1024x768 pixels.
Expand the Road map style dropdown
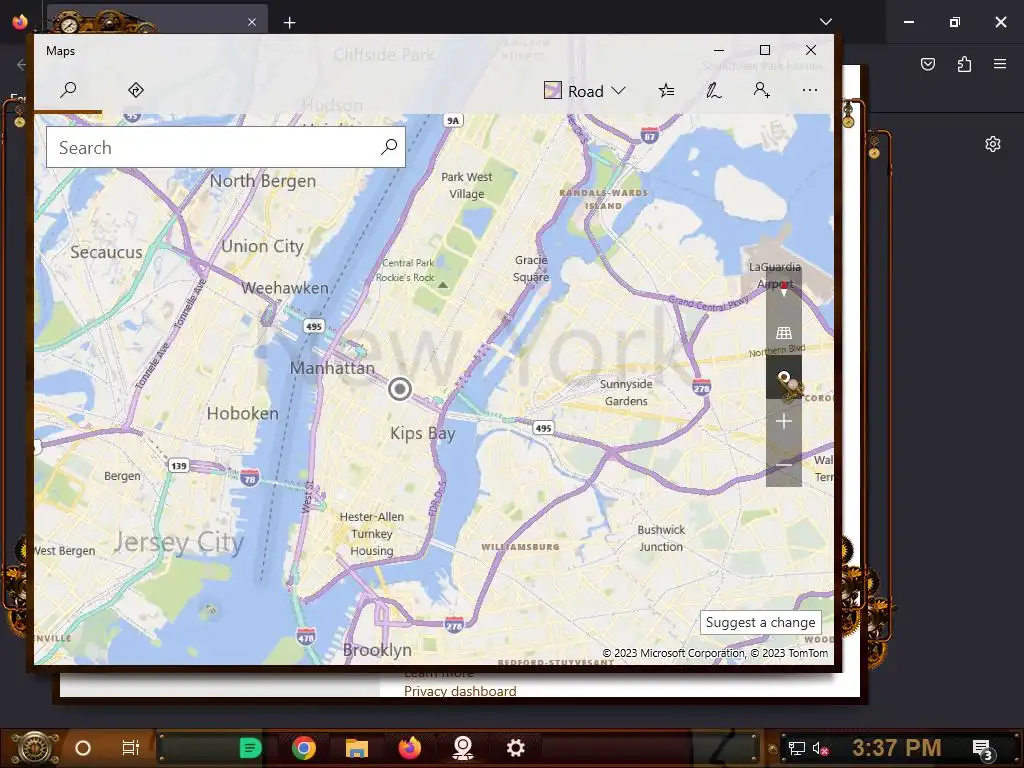click(x=584, y=91)
